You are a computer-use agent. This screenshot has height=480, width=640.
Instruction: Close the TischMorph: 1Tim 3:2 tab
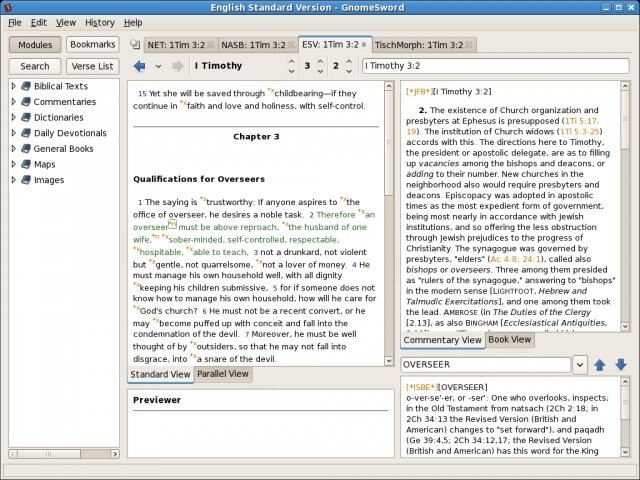tap(471, 45)
